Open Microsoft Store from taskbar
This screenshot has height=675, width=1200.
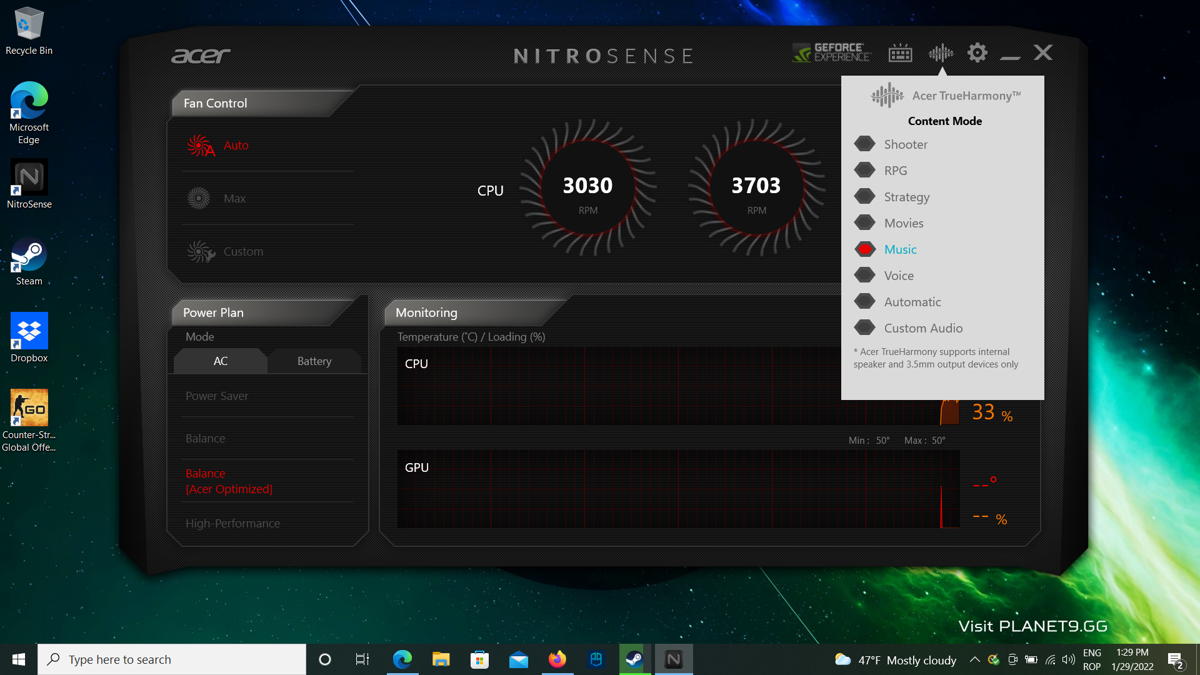coord(480,659)
